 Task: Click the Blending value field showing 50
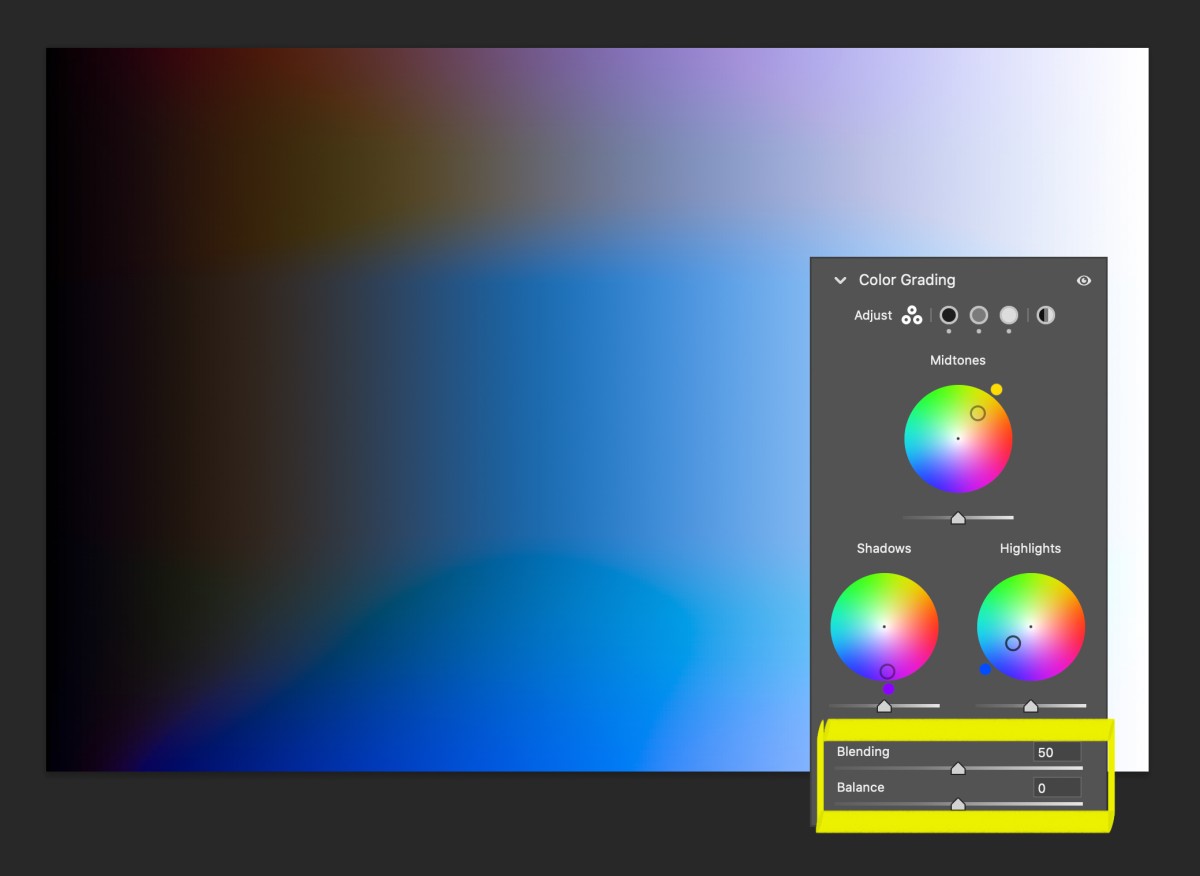(x=1057, y=751)
